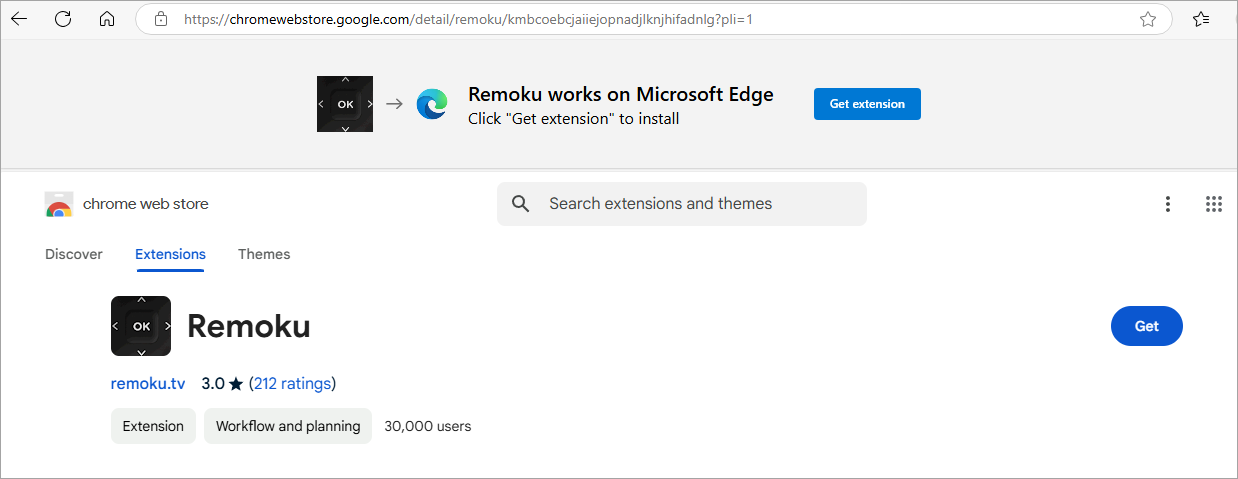Click the Remoku icon in Edge banner
The image size is (1238, 479).
pos(345,104)
